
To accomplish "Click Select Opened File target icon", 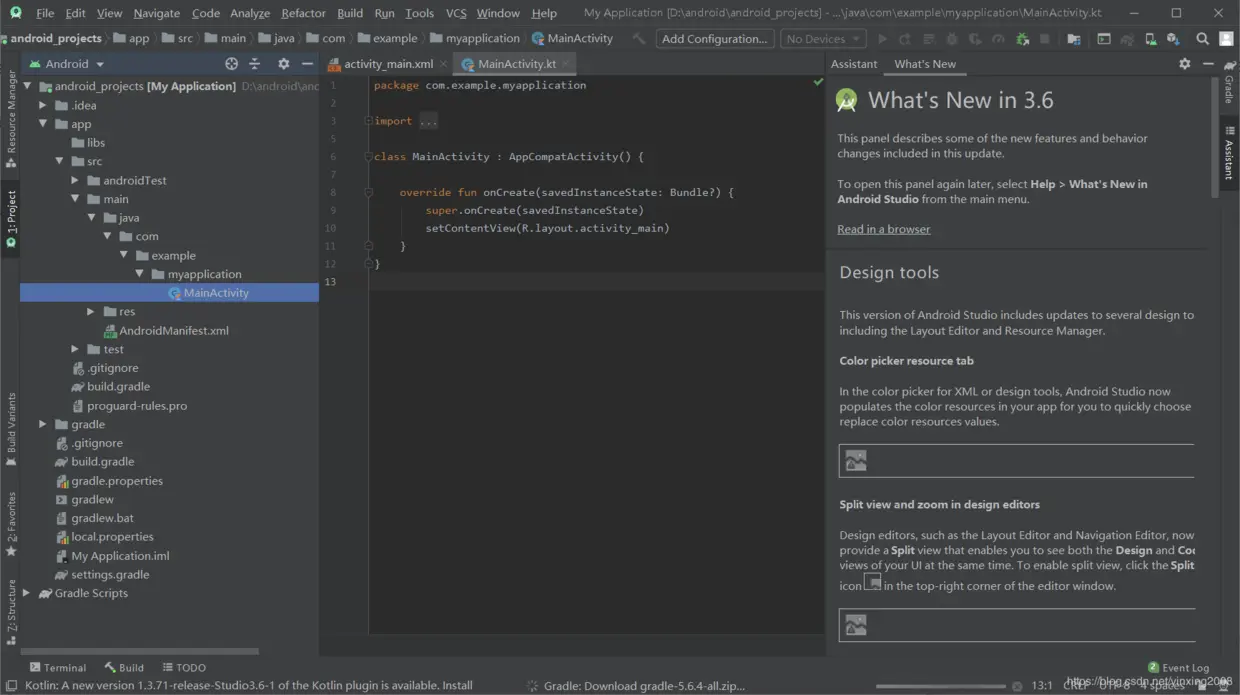I will pos(232,64).
